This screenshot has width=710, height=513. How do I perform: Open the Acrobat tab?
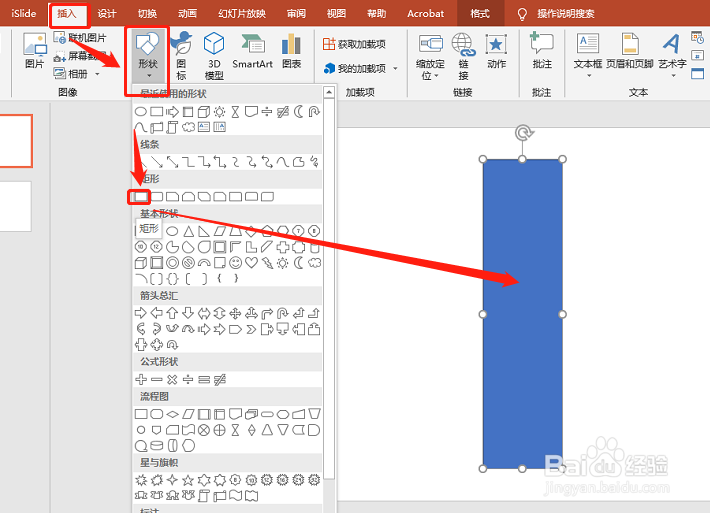(425, 14)
